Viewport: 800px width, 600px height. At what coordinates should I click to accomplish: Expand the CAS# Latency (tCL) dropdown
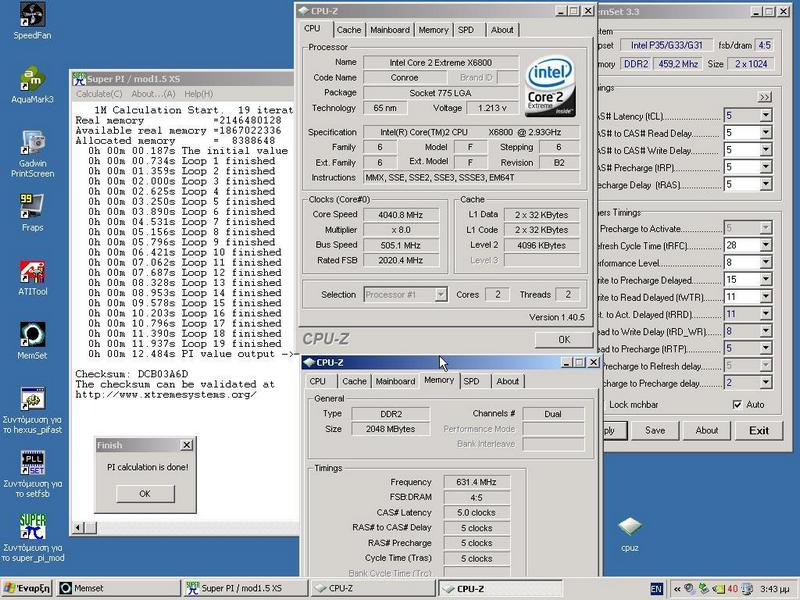[765, 116]
